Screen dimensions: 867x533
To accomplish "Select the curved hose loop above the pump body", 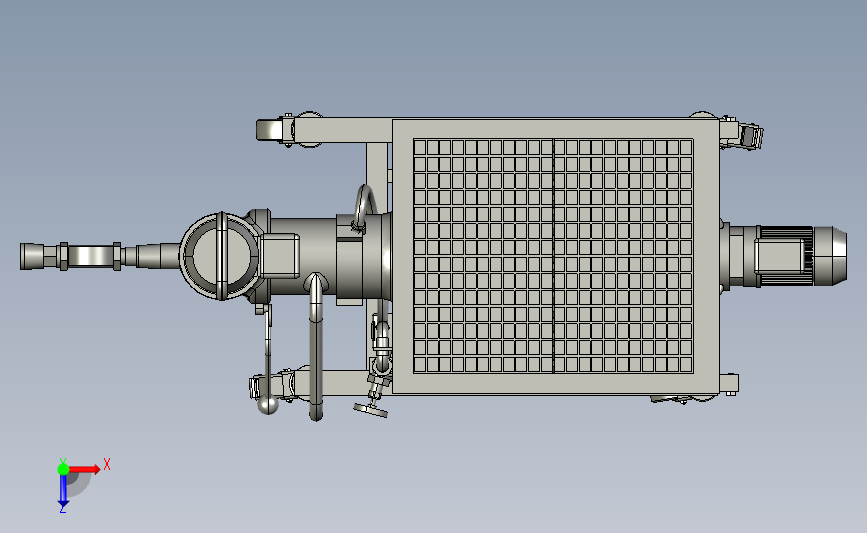I will [x=364, y=206].
